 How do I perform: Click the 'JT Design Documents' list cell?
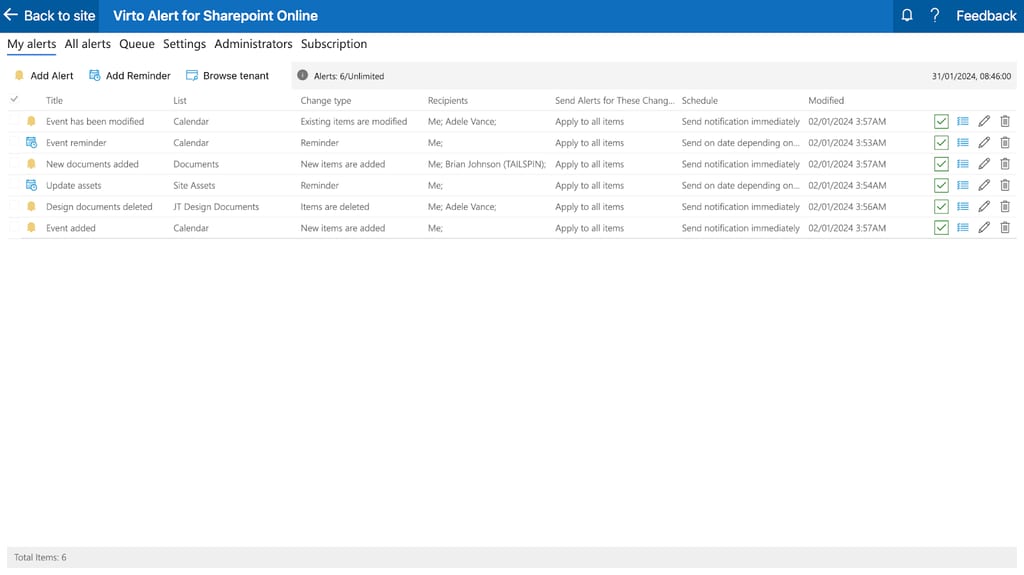click(x=216, y=206)
